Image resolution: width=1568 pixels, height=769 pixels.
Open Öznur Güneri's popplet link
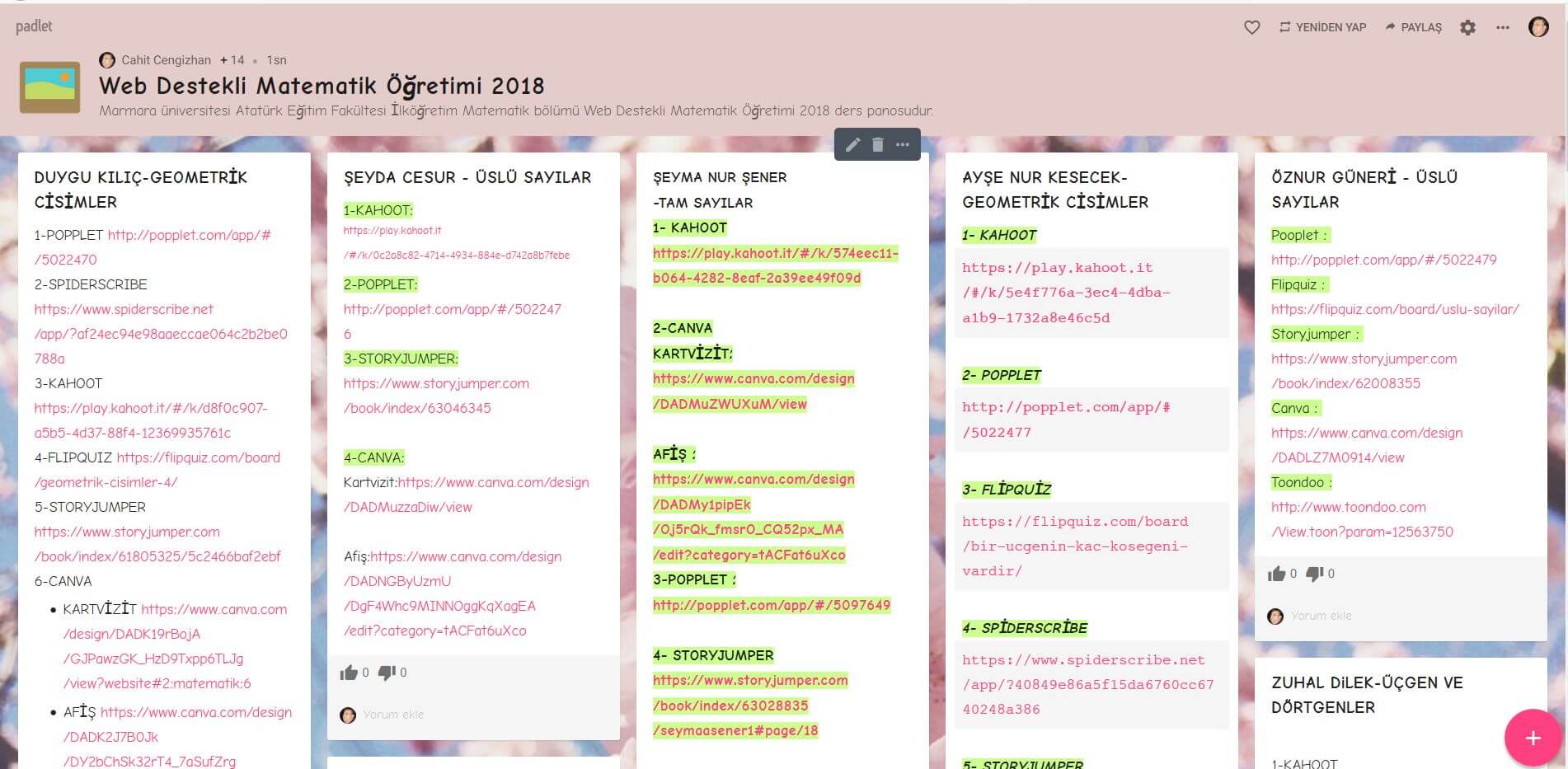[x=1383, y=260]
